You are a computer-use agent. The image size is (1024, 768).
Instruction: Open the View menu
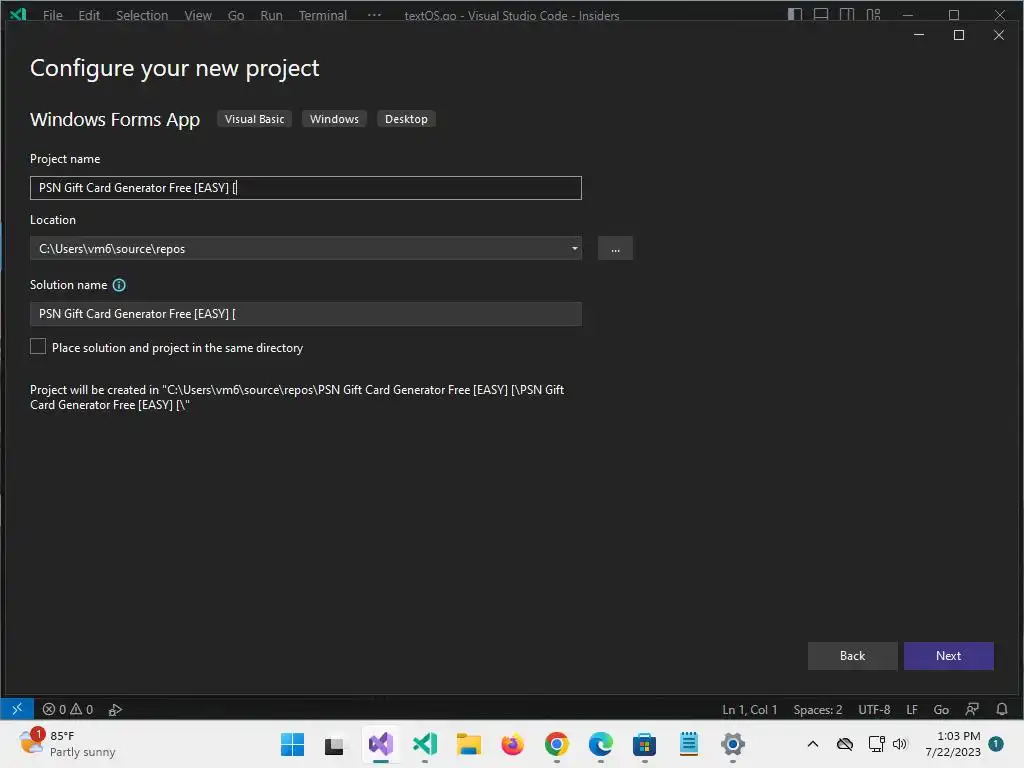pos(198,15)
